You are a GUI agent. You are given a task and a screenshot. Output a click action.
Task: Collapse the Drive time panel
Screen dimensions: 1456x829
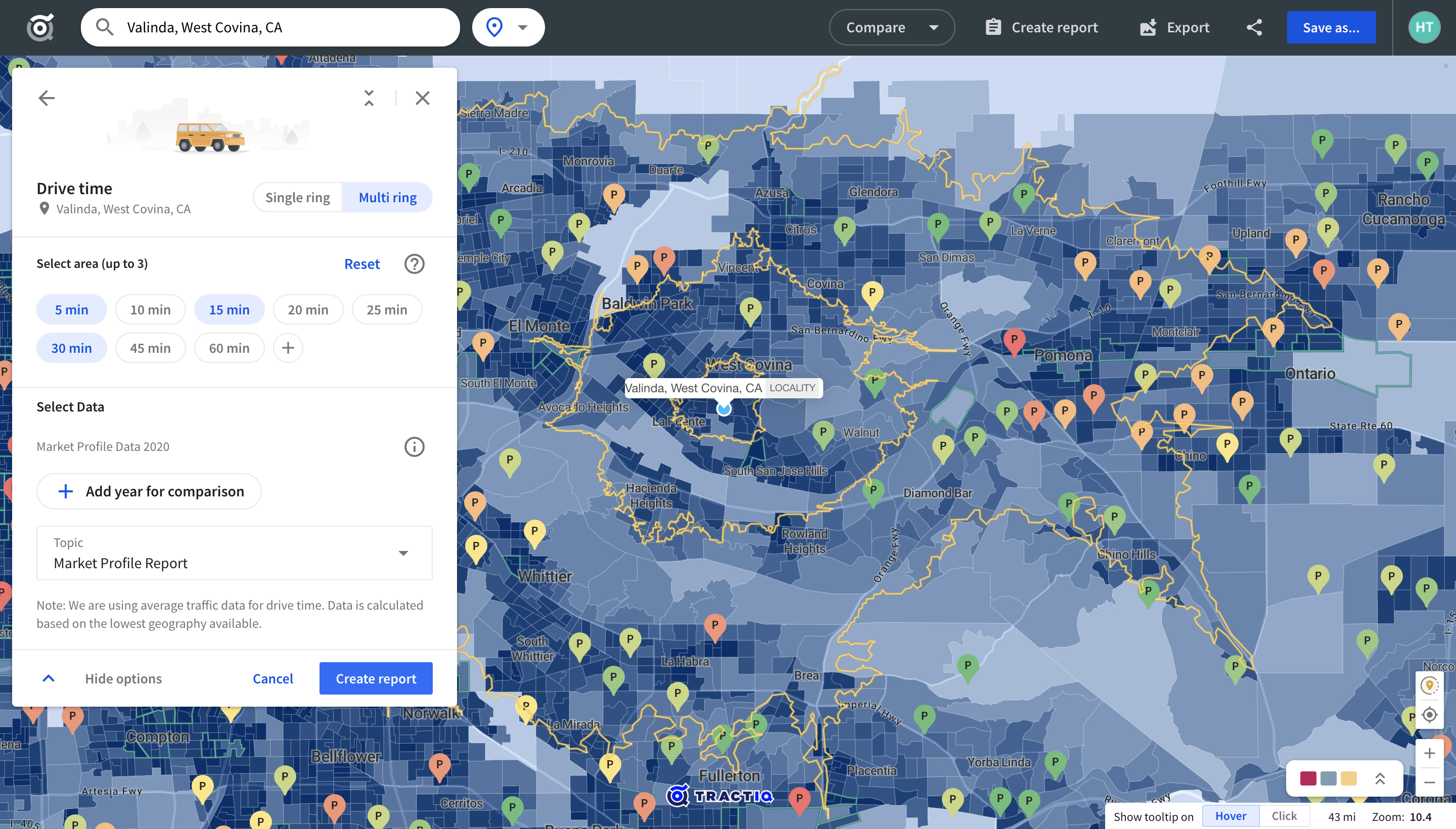coord(369,98)
